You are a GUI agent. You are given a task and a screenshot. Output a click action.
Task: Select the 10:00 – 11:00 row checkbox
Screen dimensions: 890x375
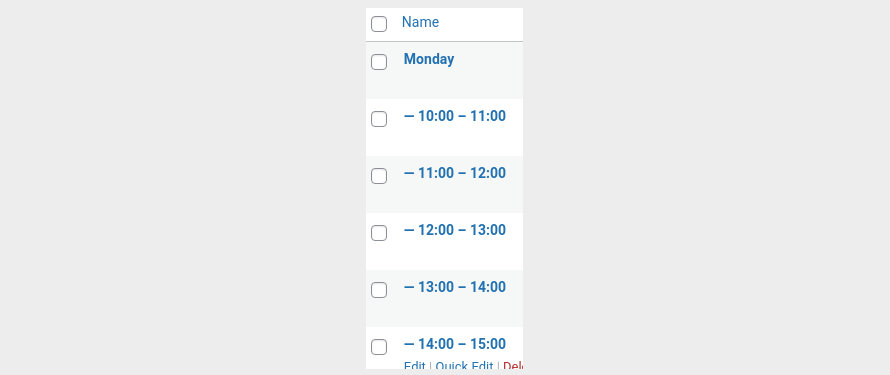(x=379, y=119)
